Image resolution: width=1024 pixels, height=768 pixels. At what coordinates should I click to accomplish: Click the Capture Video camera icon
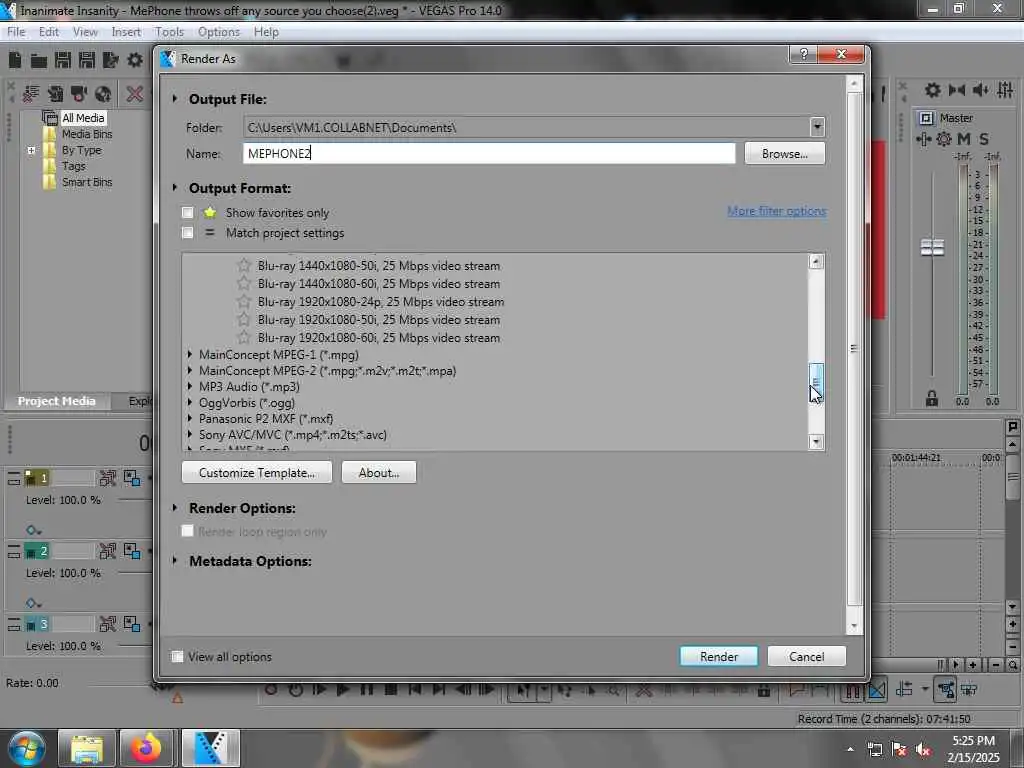pyautogui.click(x=79, y=94)
